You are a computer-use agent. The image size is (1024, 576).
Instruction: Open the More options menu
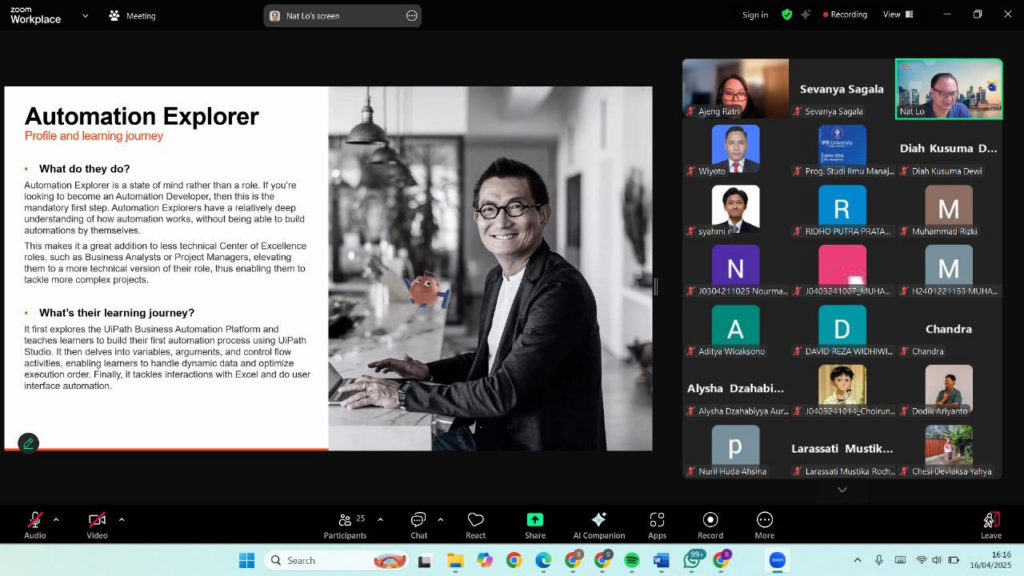(x=765, y=525)
